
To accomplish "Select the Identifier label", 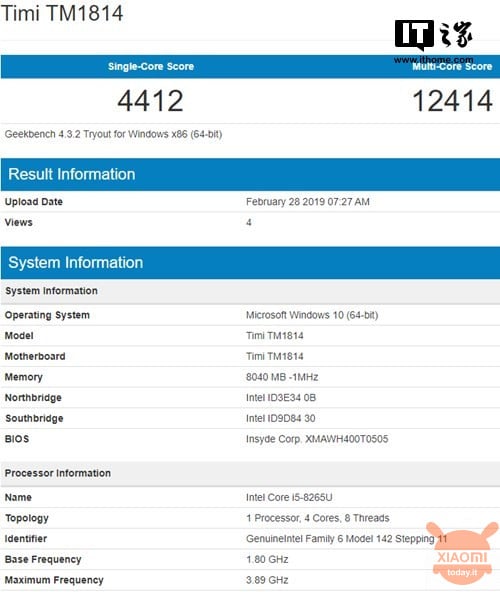I will point(26,539).
